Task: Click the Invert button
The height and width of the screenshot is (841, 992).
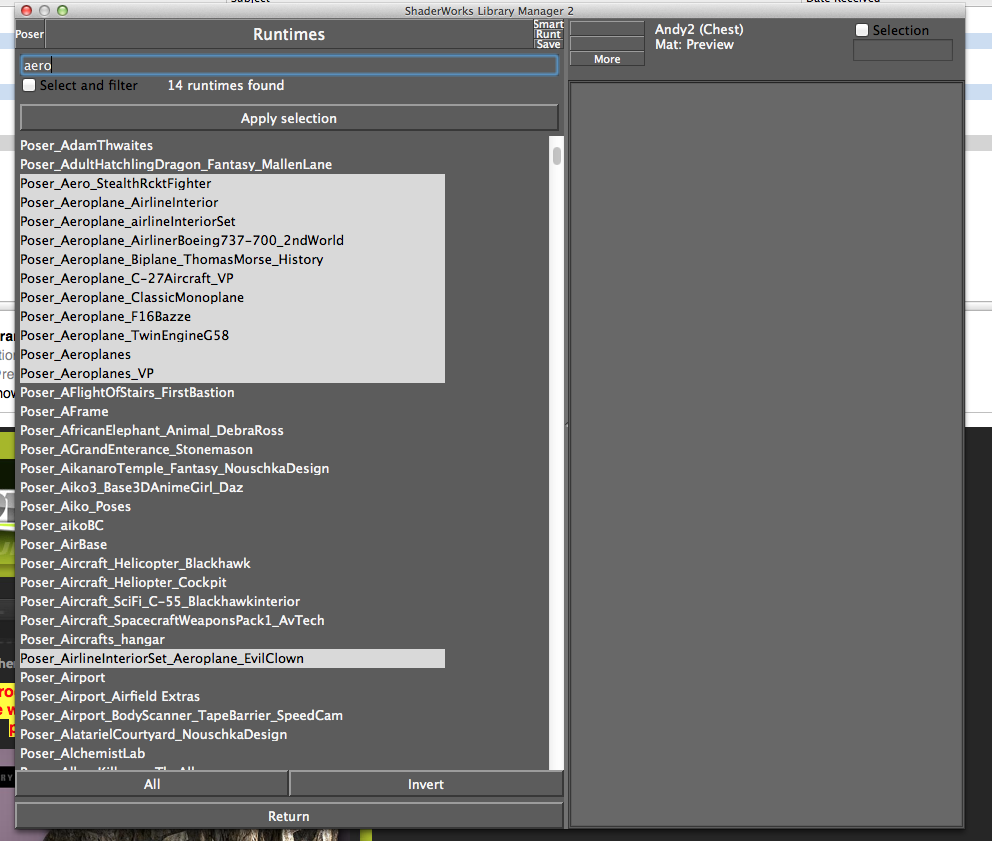Action: [426, 784]
